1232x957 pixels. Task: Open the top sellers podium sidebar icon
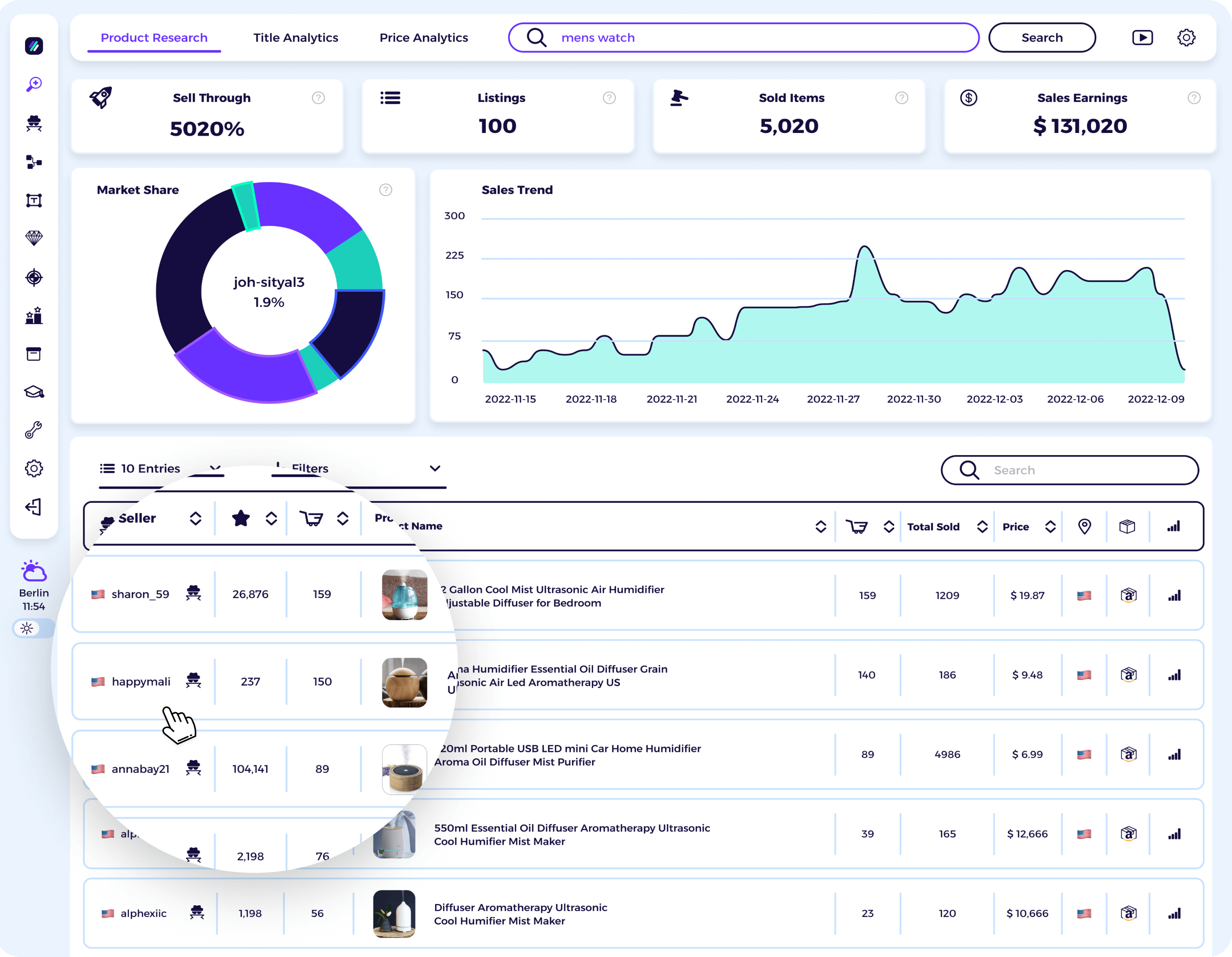(34, 315)
